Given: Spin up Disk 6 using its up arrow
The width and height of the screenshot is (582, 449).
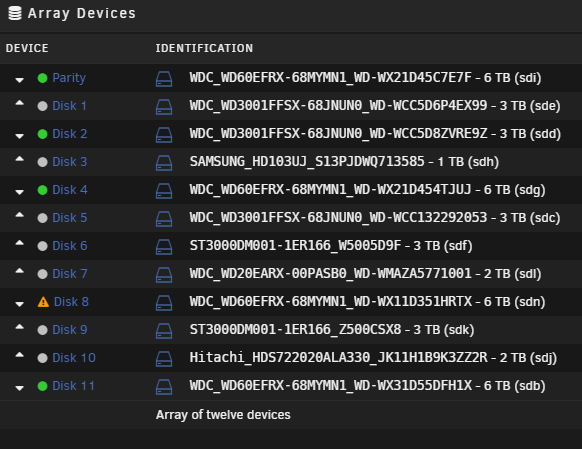Looking at the screenshot, I should tap(20, 243).
